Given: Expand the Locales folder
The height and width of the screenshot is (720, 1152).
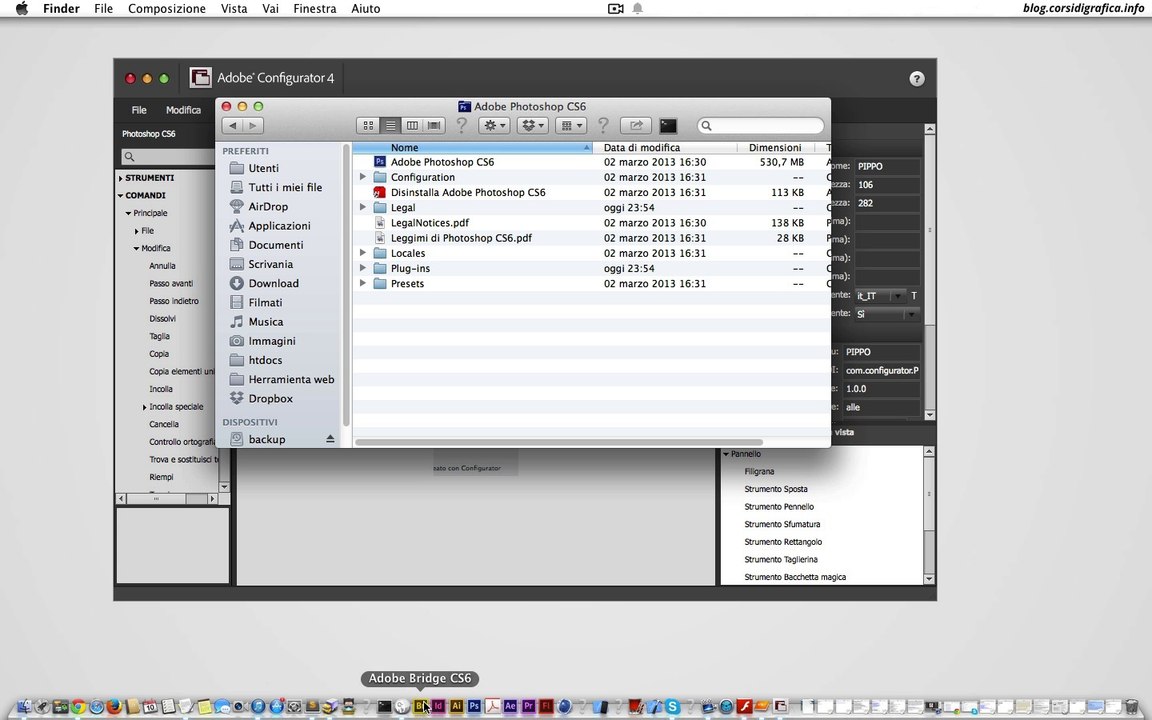Looking at the screenshot, I should pyautogui.click(x=362, y=253).
